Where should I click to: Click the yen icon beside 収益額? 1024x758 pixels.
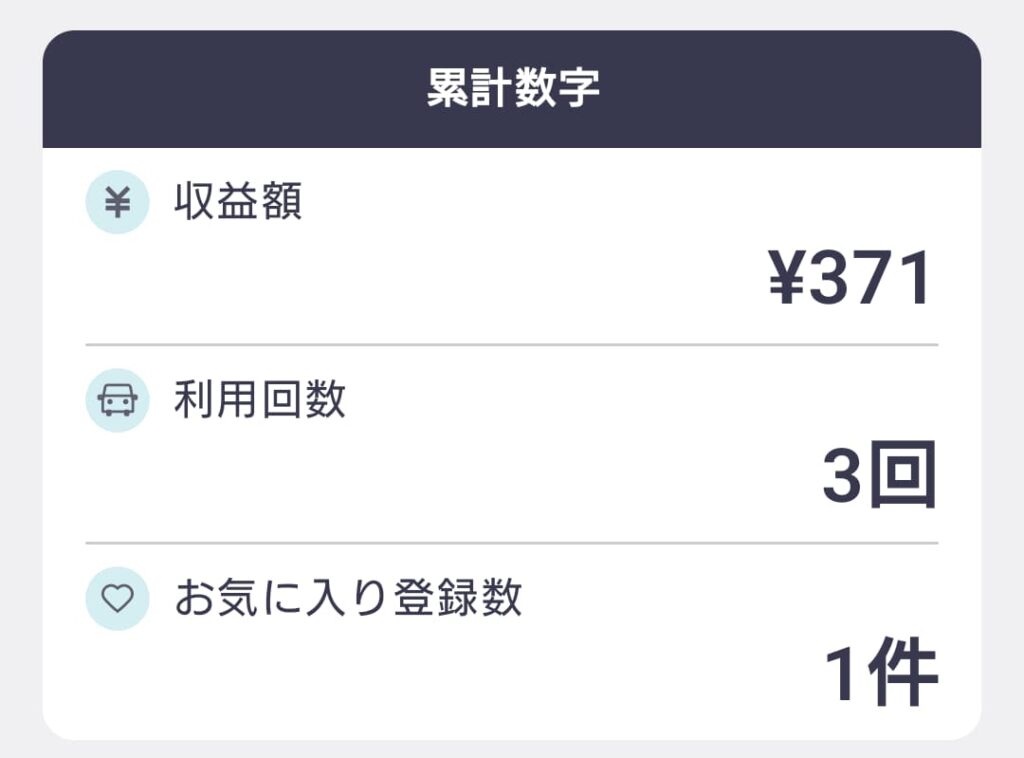pos(117,203)
